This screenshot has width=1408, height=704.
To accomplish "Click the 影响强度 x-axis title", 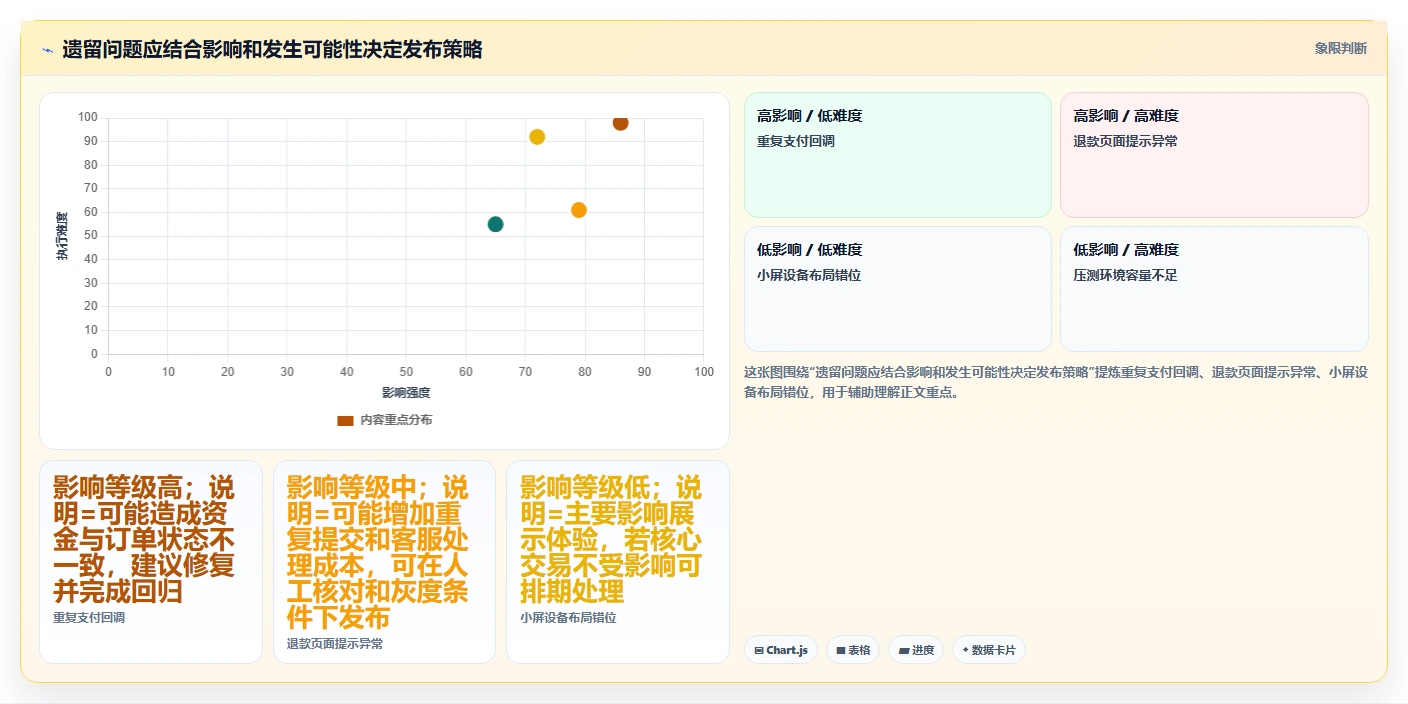I will pyautogui.click(x=406, y=392).
